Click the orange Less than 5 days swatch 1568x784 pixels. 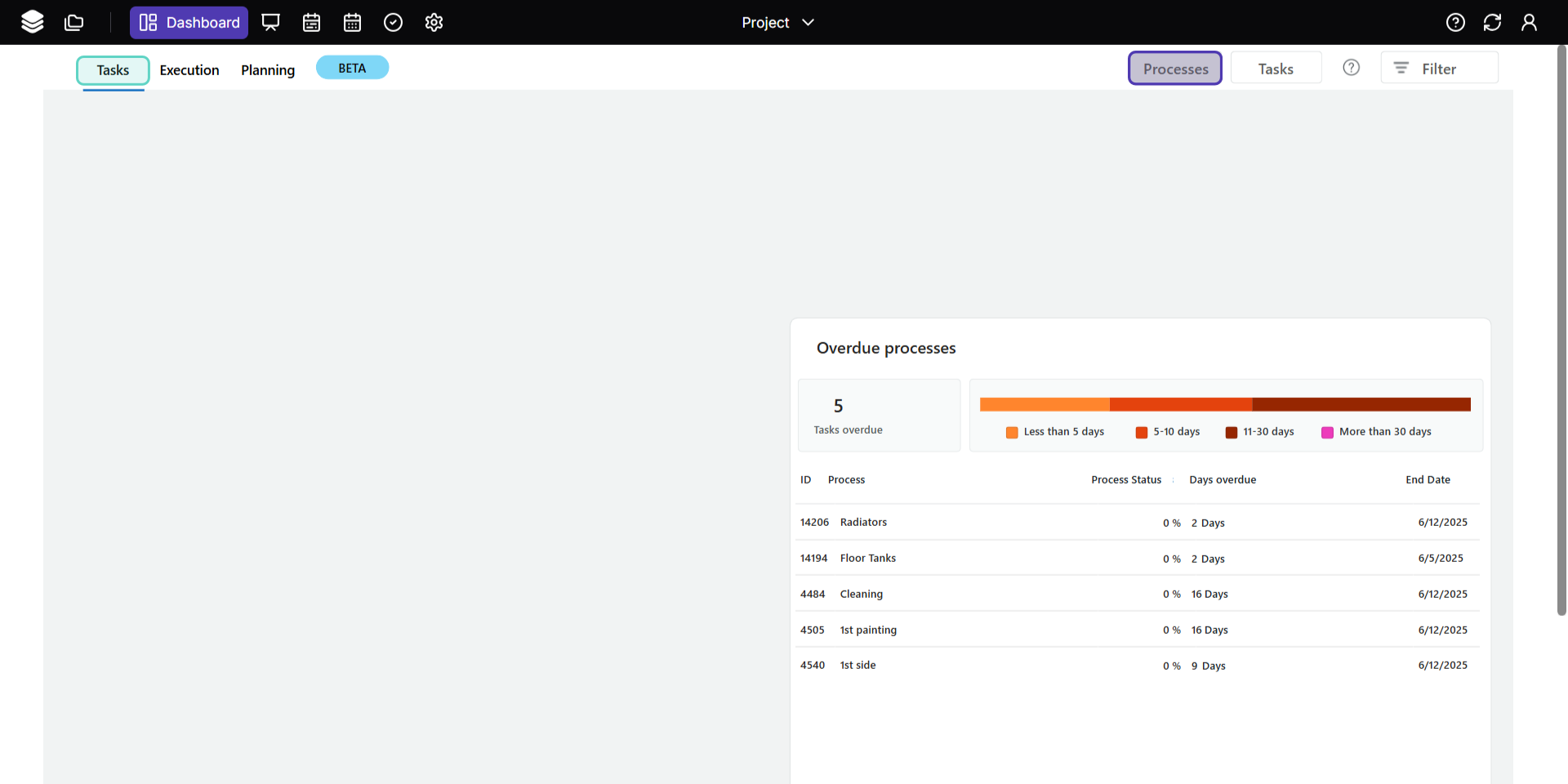click(1012, 432)
